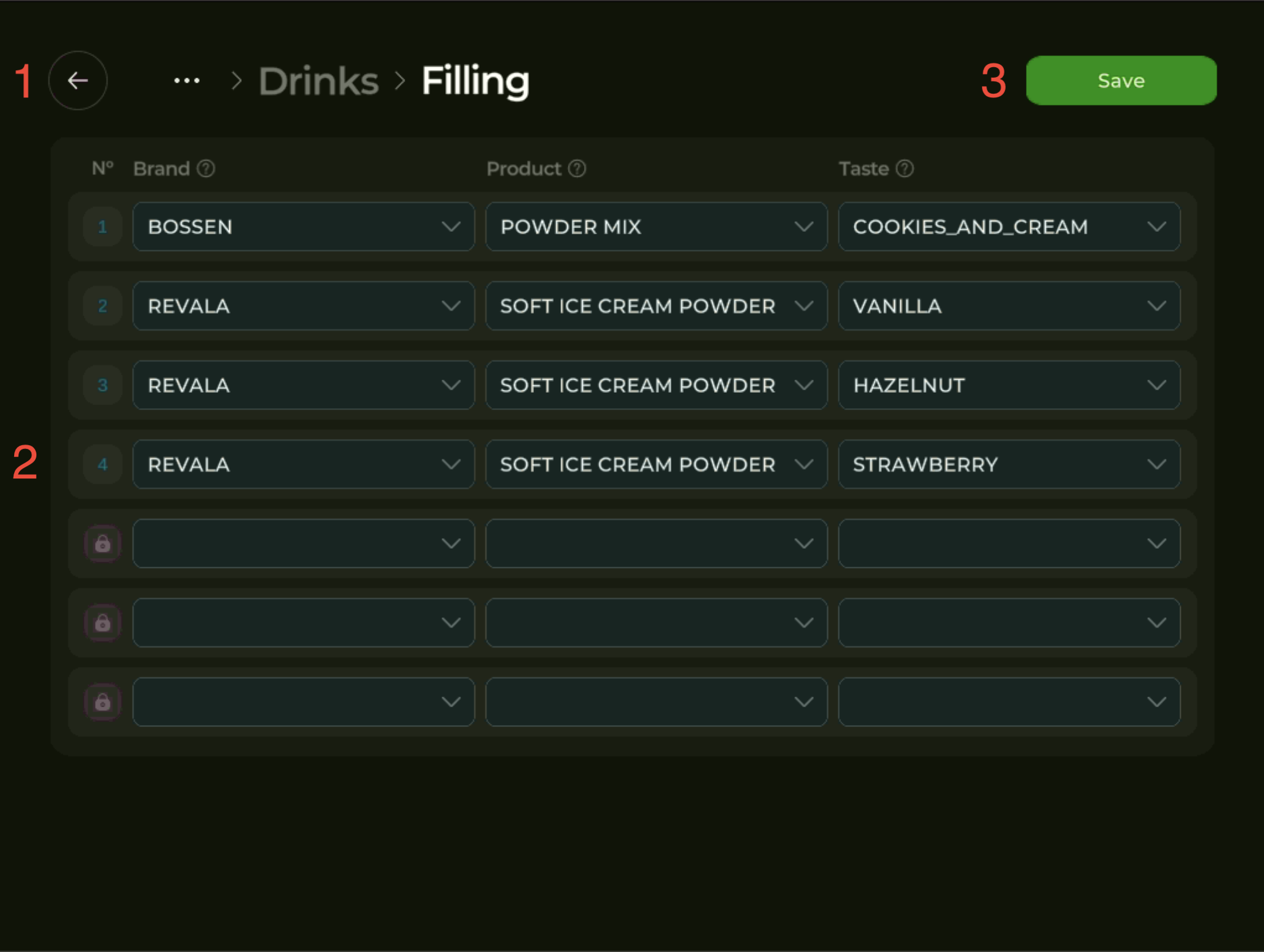This screenshot has width=1264, height=952.
Task: Select the row number 2 badge
Action: point(102,306)
